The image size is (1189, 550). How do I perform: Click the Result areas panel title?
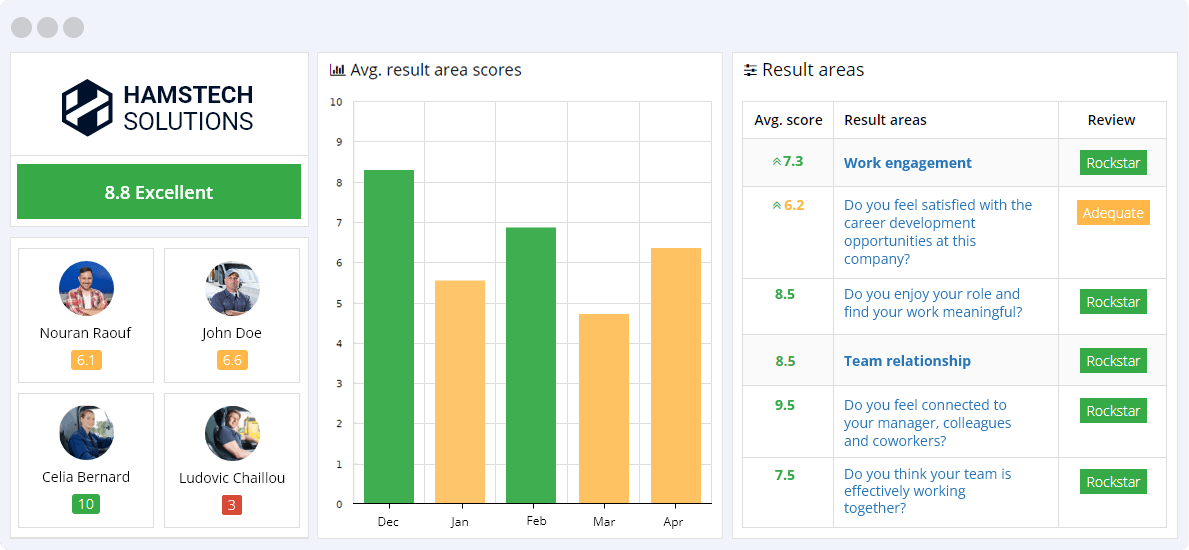point(813,71)
